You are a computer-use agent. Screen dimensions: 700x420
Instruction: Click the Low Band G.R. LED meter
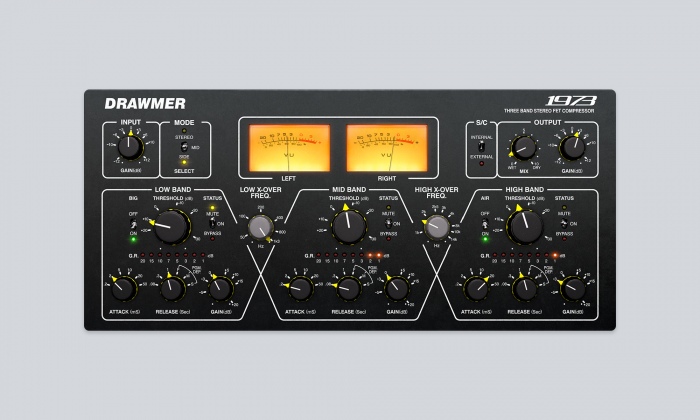point(173,256)
